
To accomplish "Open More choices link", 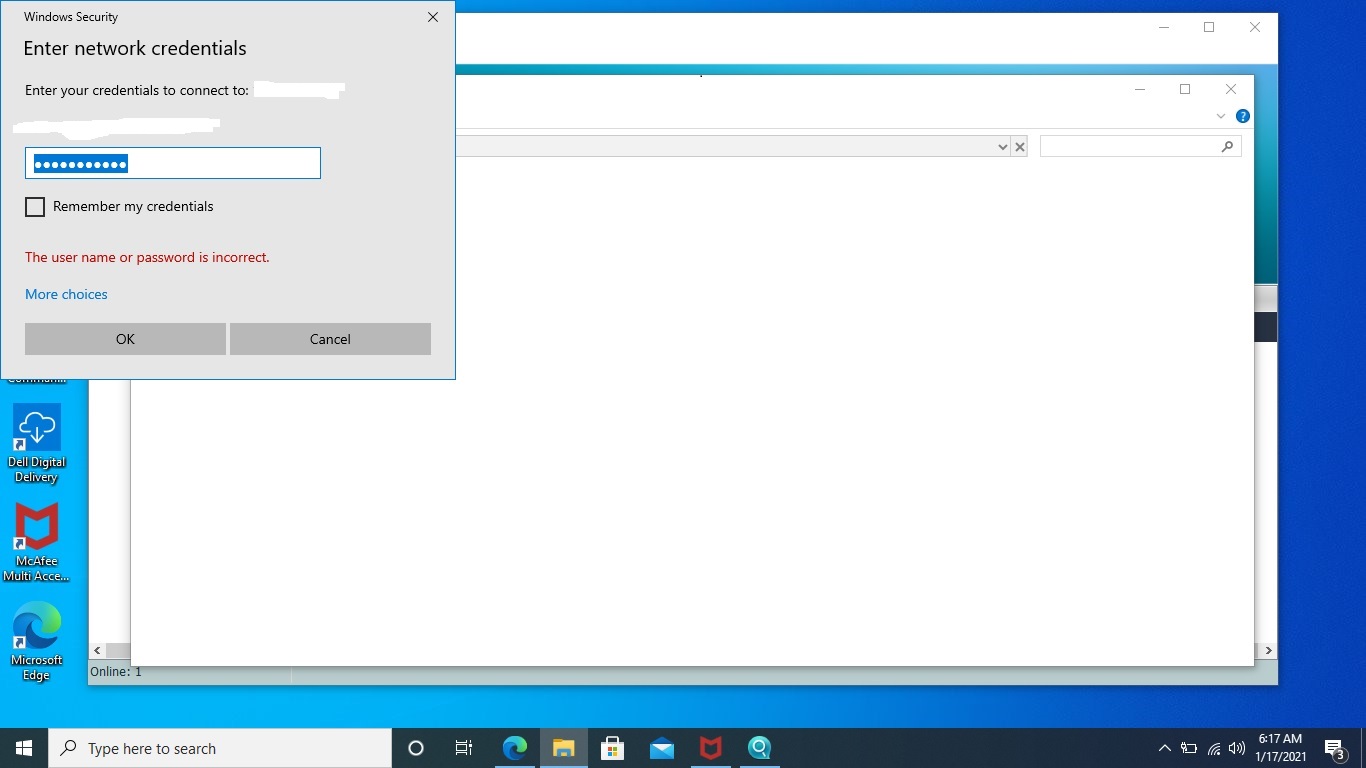I will pyautogui.click(x=66, y=294).
